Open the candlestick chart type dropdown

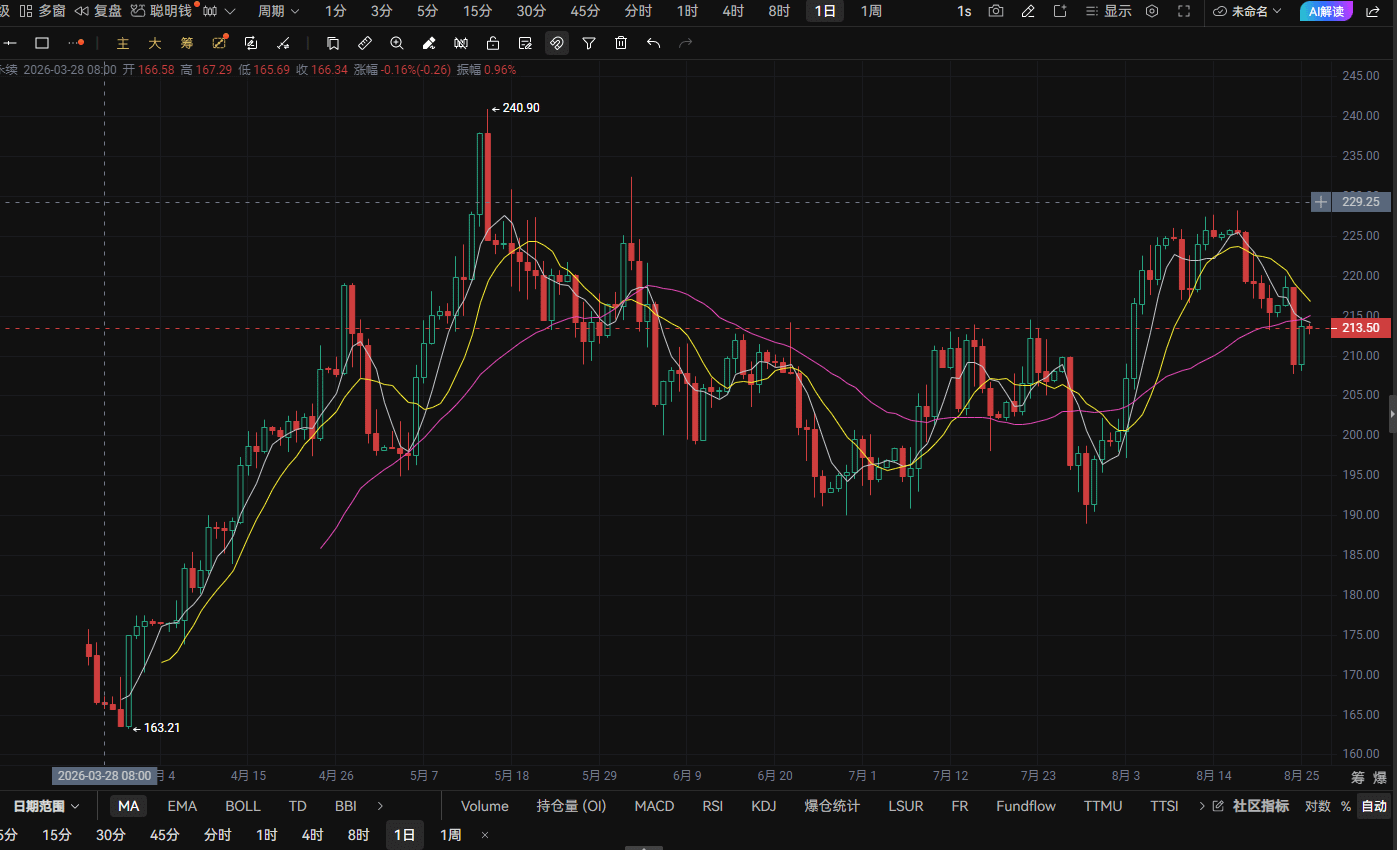[219, 11]
